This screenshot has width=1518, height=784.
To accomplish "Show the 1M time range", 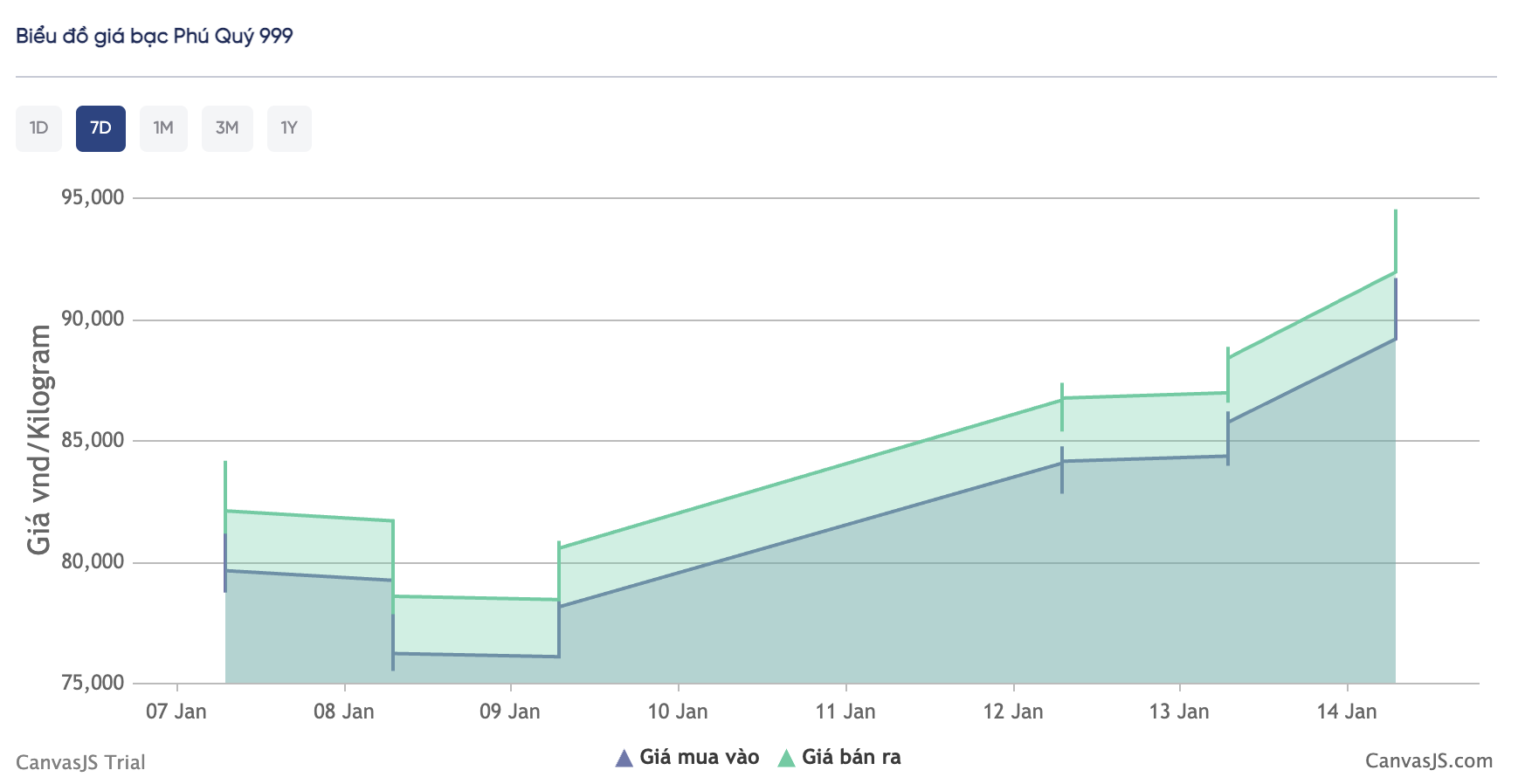I will [x=163, y=128].
